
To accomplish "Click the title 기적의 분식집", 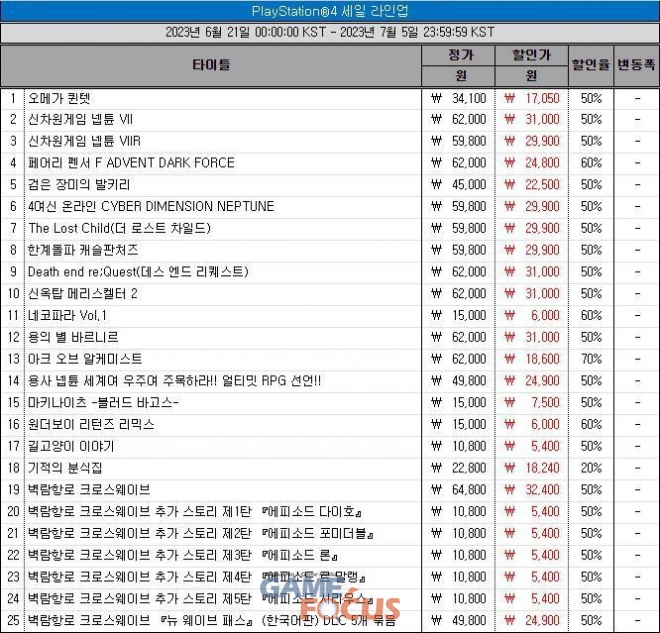I will point(65,468).
